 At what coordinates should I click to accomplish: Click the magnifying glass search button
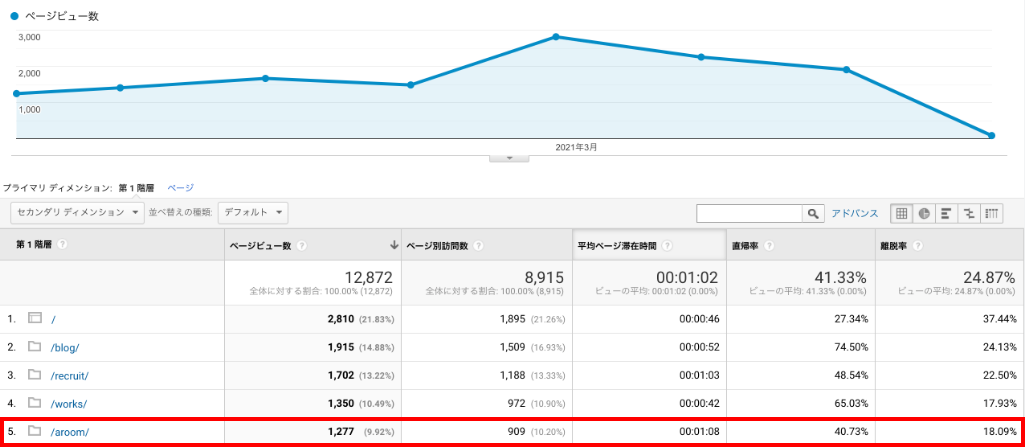pos(813,213)
